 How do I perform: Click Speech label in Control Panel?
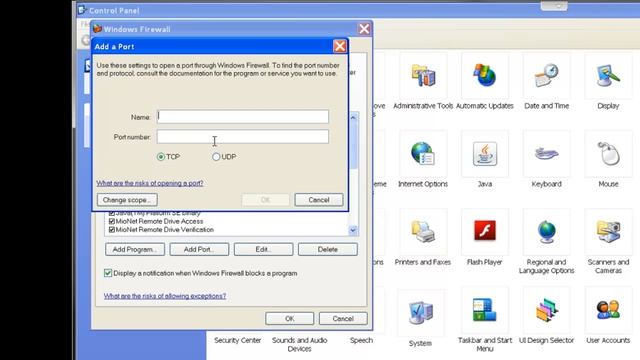(361, 340)
